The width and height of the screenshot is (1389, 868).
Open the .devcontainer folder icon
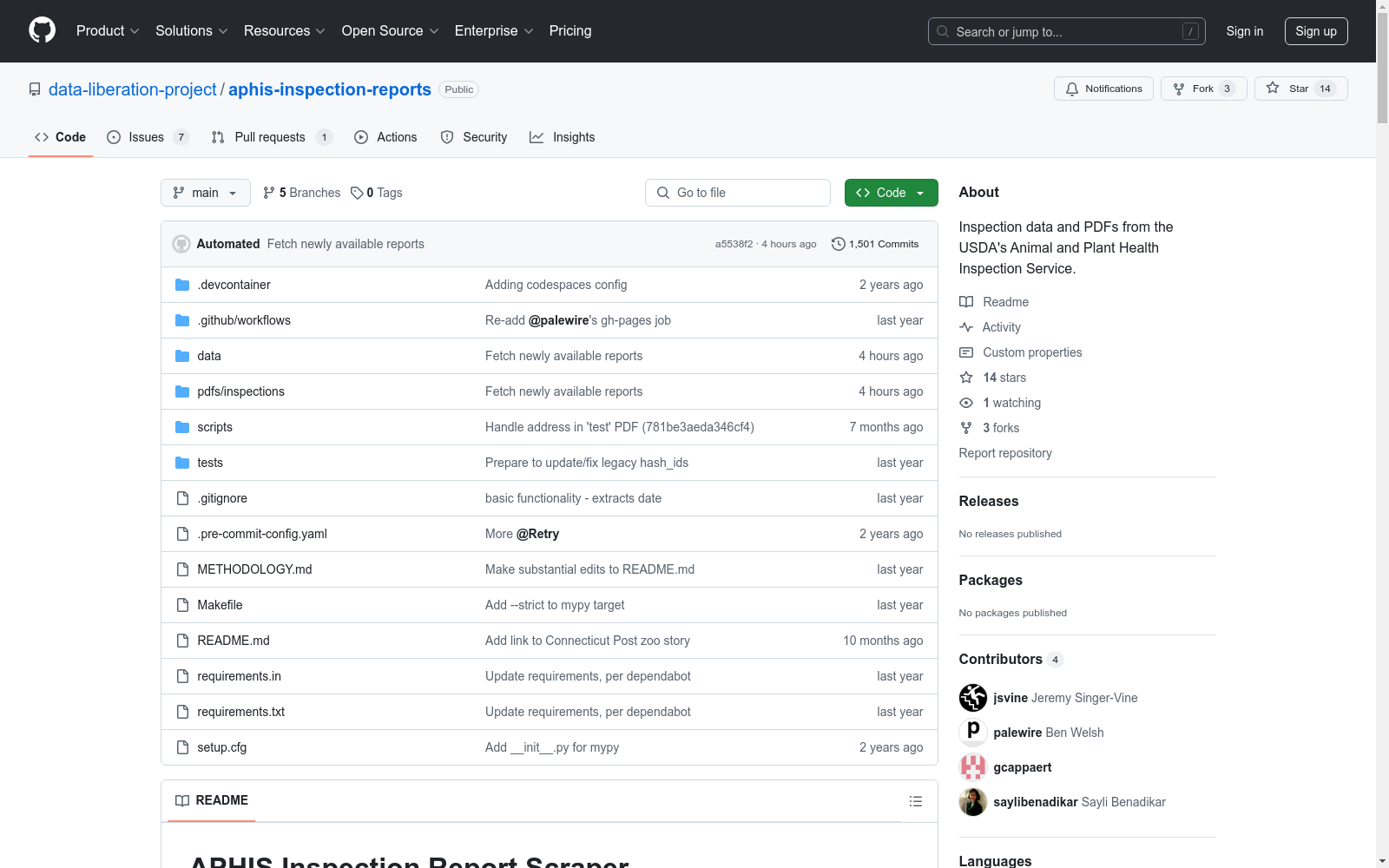coord(182,285)
